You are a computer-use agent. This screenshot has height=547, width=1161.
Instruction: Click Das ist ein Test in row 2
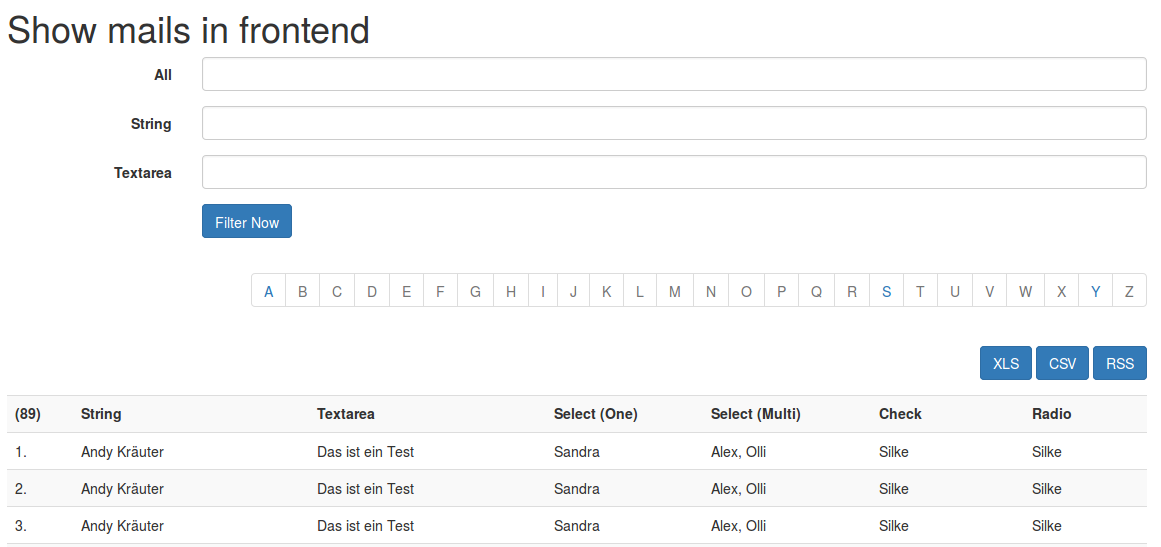coord(365,489)
